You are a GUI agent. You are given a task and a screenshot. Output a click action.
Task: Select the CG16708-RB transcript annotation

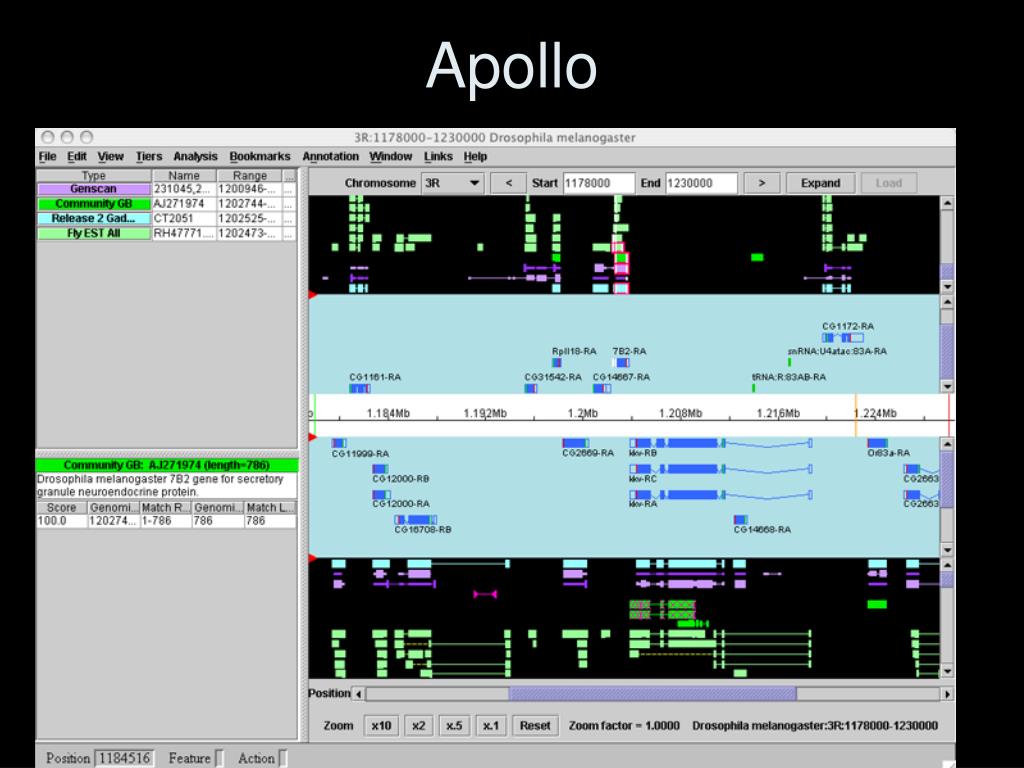[x=416, y=520]
